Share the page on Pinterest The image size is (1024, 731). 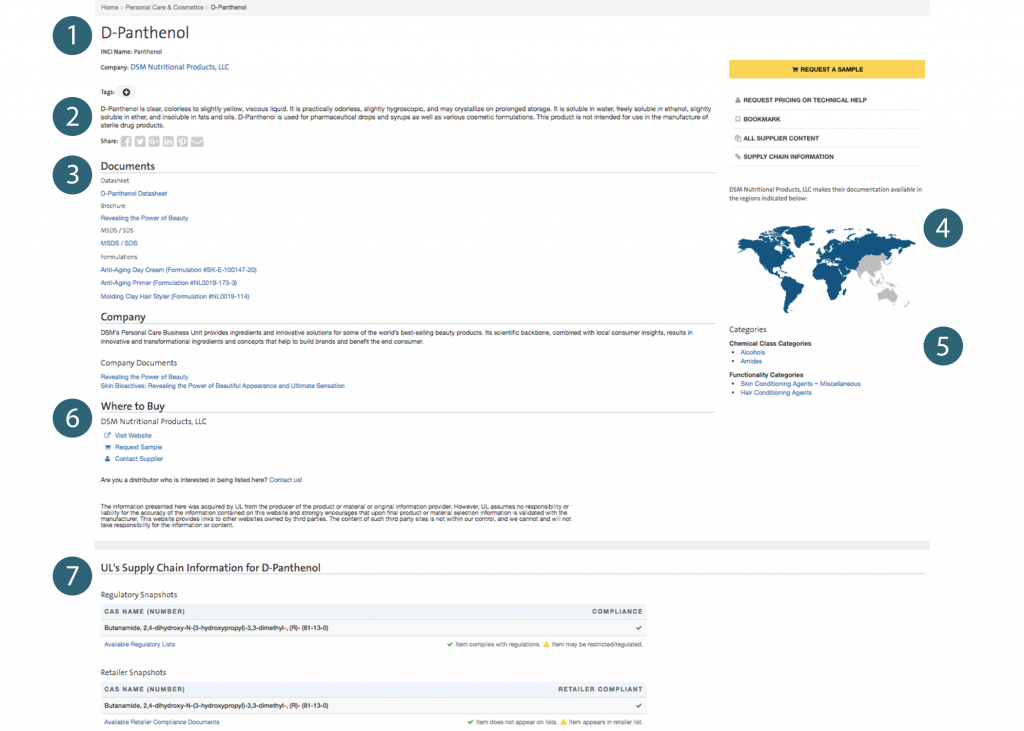[x=182, y=142]
